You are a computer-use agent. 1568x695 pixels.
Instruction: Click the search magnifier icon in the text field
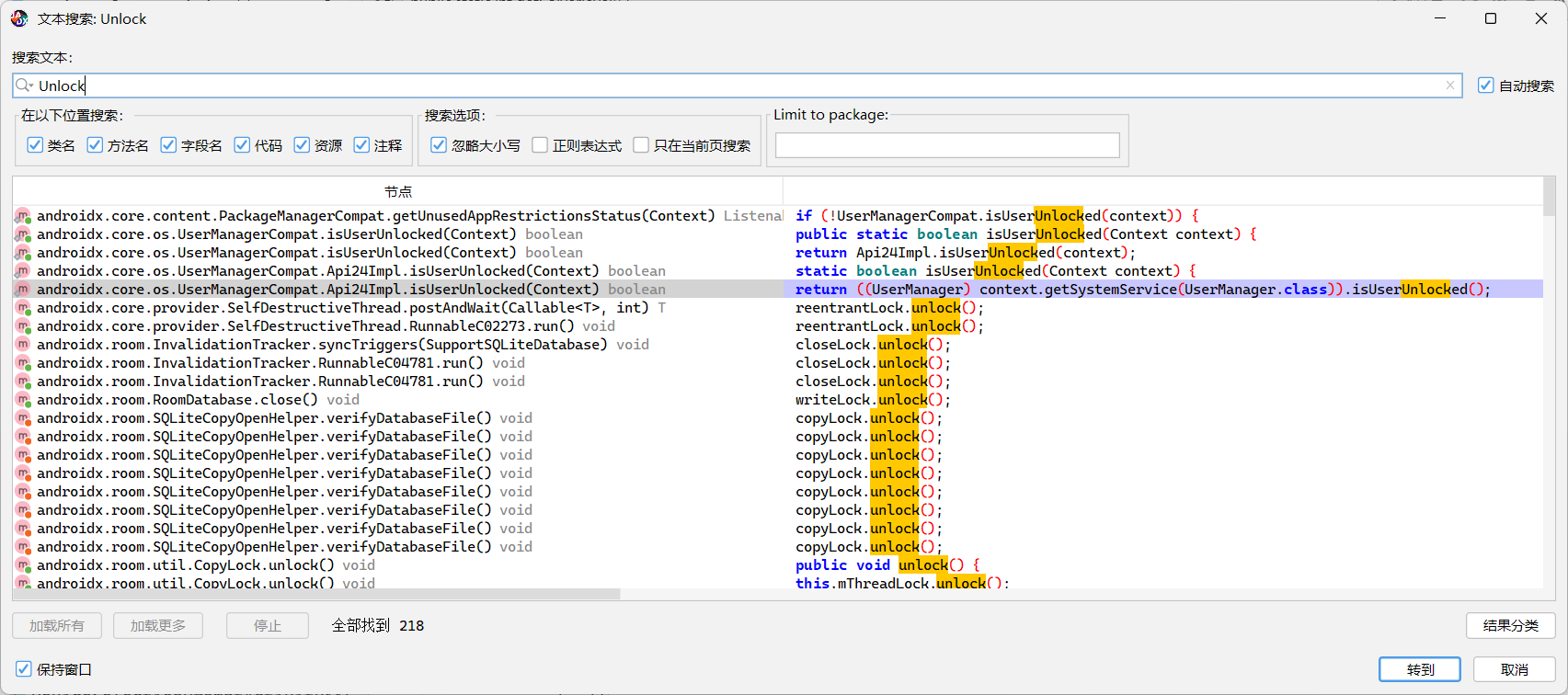24,85
